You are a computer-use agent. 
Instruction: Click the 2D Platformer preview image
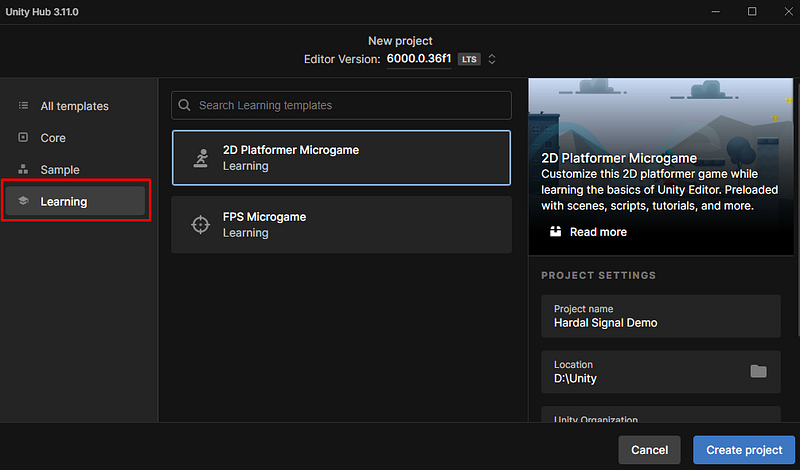coord(661,166)
